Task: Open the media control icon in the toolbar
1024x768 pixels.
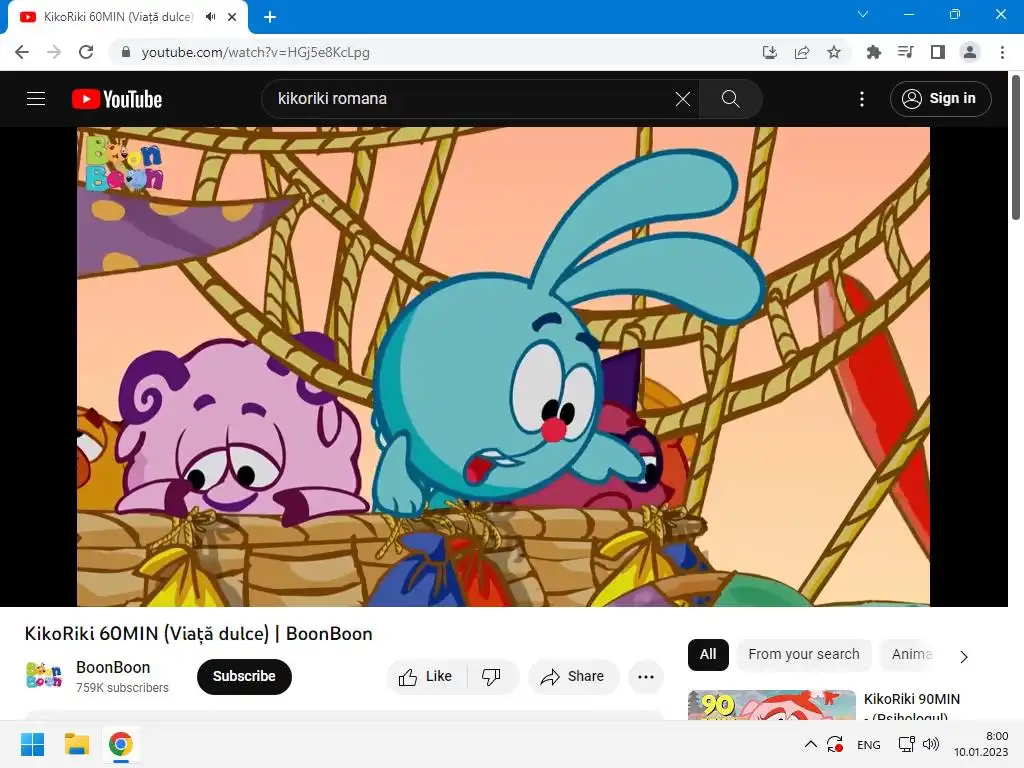Action: point(905,52)
